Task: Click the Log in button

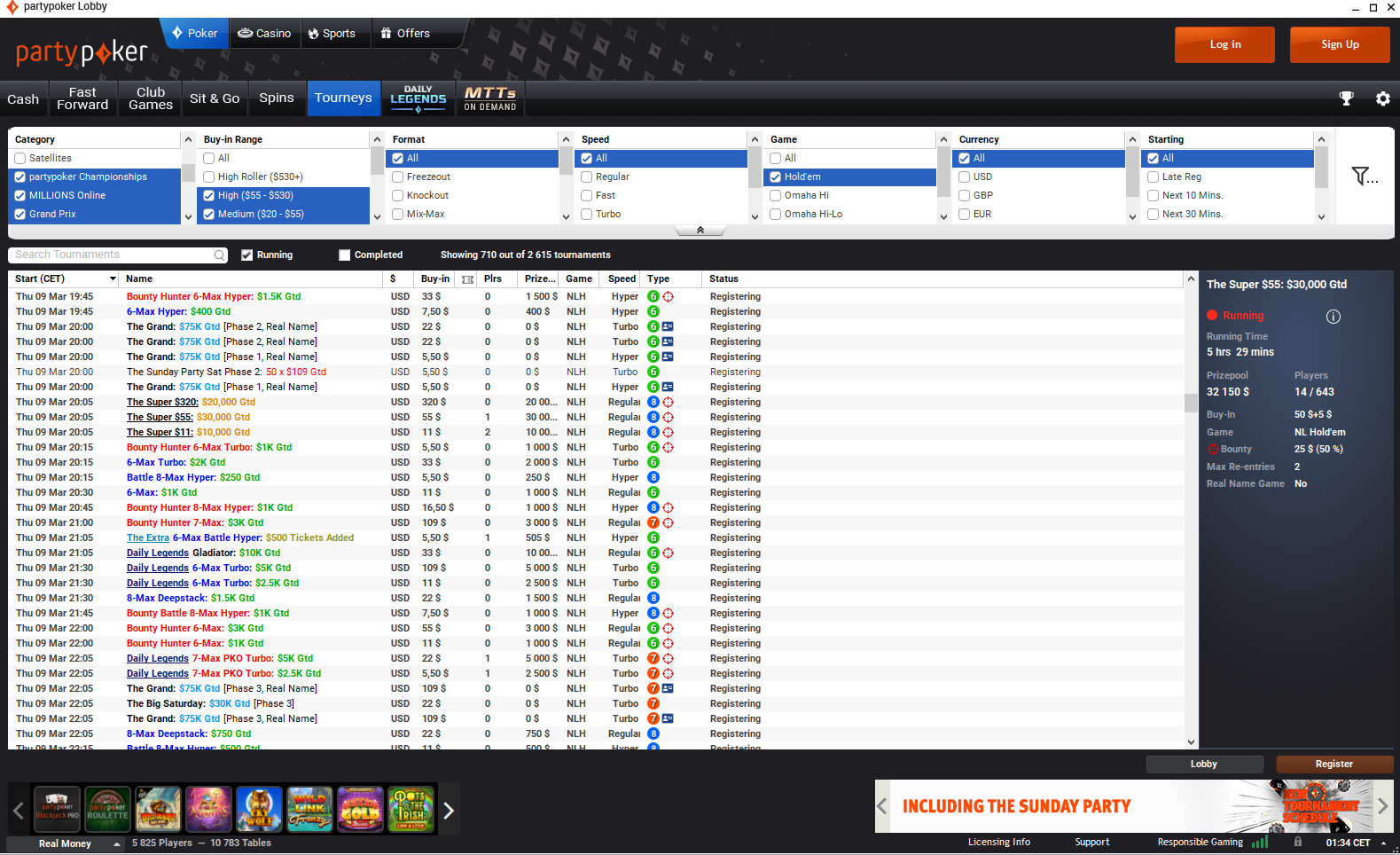Action: (1224, 44)
